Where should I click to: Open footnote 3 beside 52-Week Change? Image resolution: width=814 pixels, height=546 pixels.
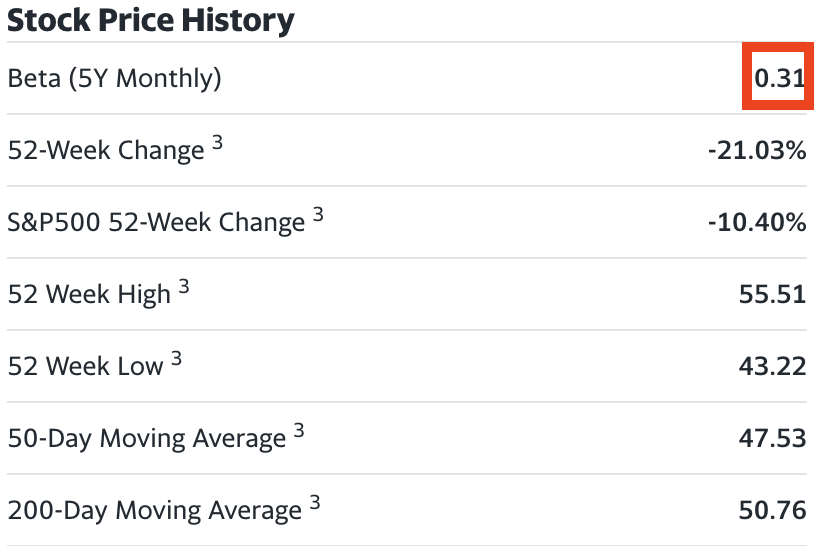tap(217, 143)
